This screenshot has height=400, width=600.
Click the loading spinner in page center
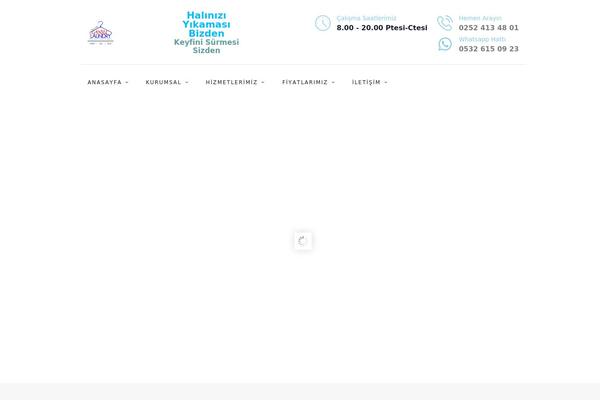click(x=303, y=241)
